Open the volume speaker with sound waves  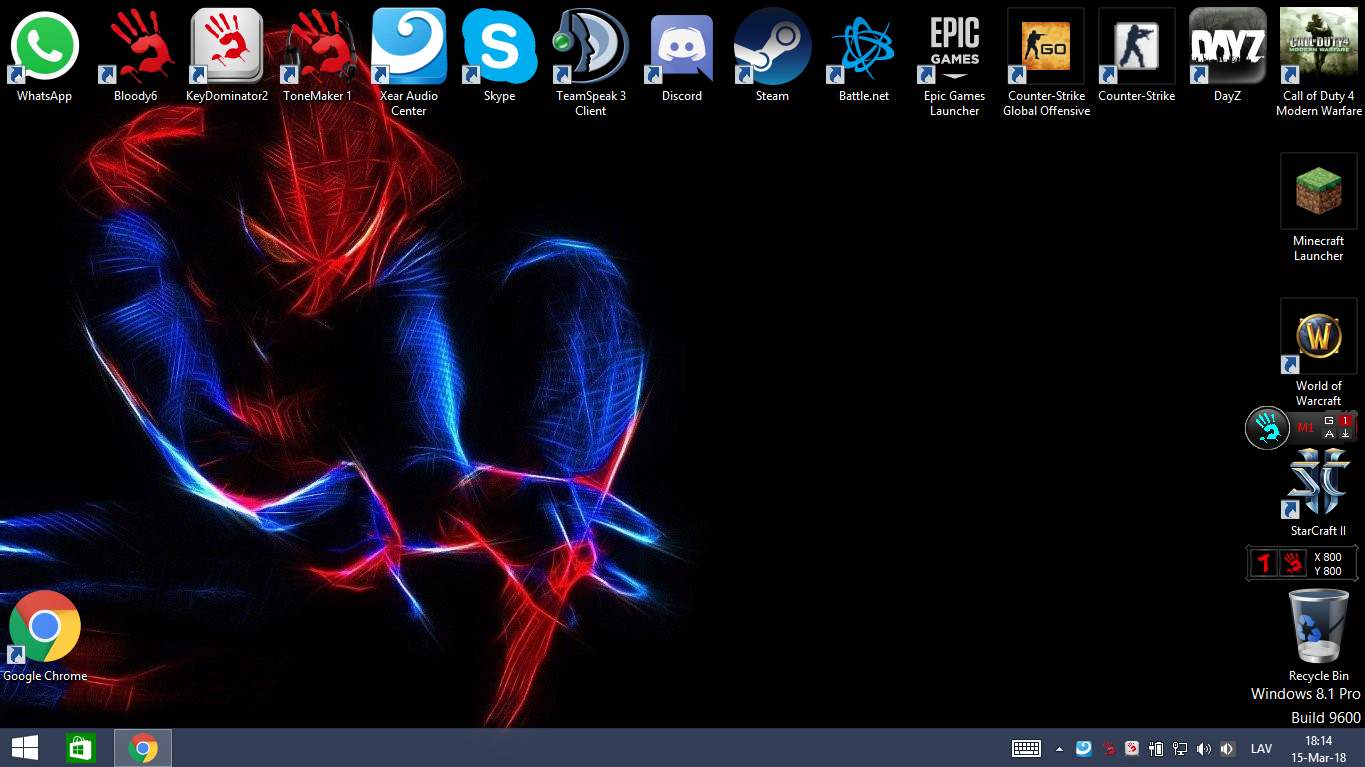(x=1204, y=748)
